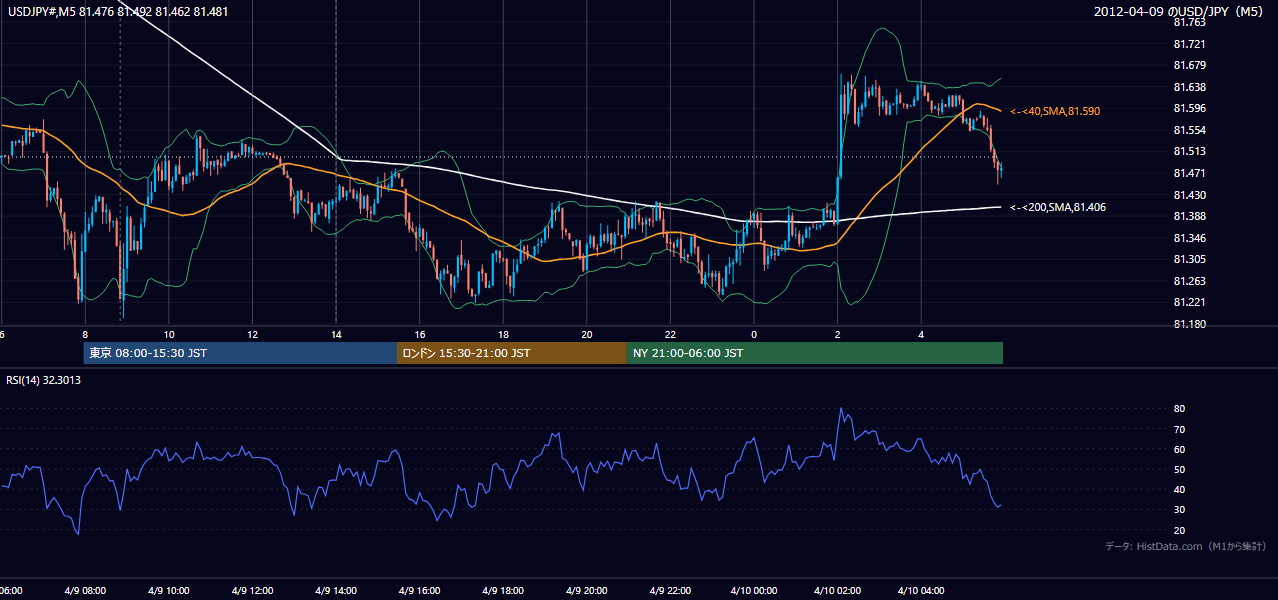The height and width of the screenshot is (600, 1278).
Task: Select the 2012-04-09 のUSD/JPY (M5) chart title
Action: (x=1180, y=11)
